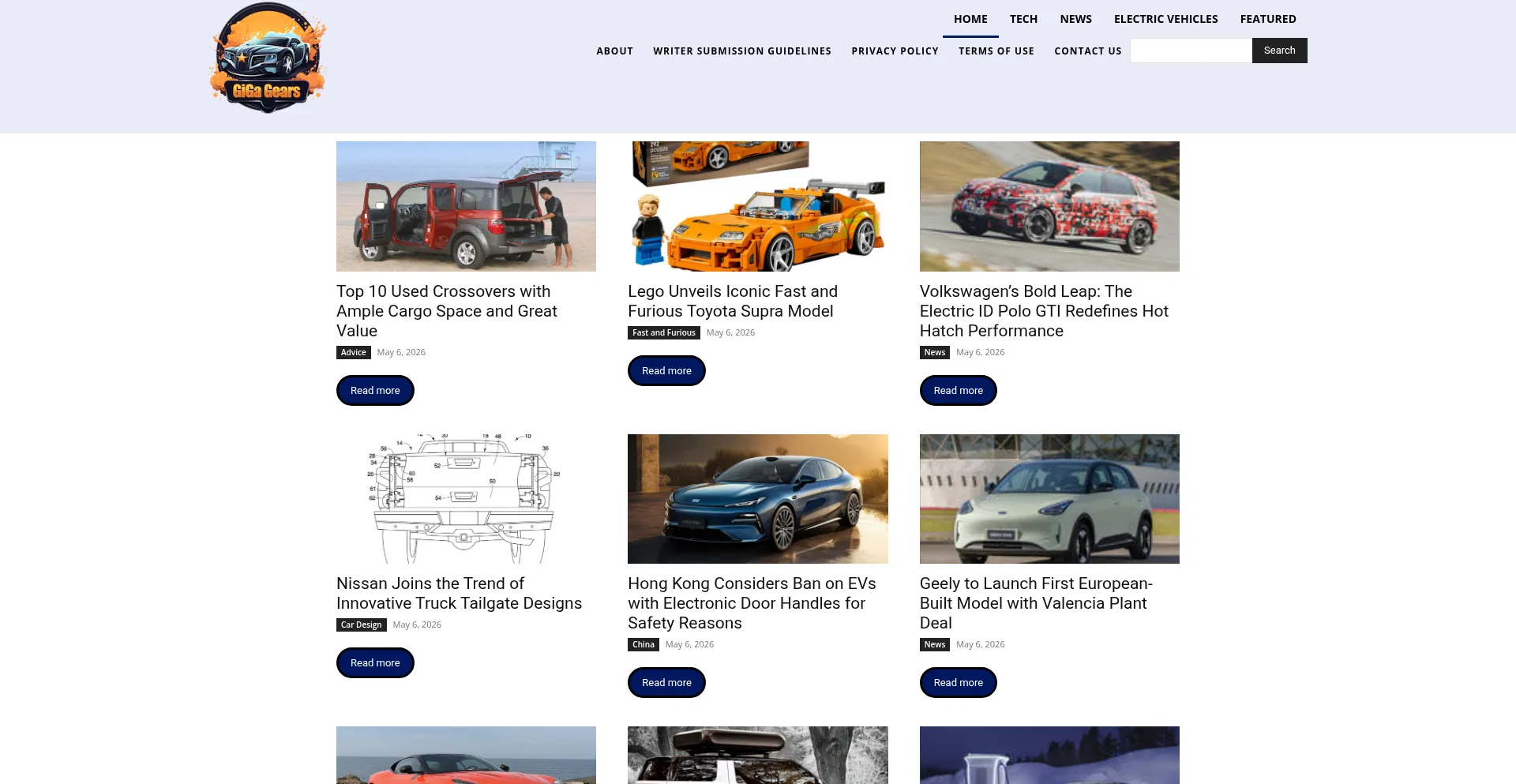Click the China category tag
Screen dimensions: 1516x784
[643, 644]
